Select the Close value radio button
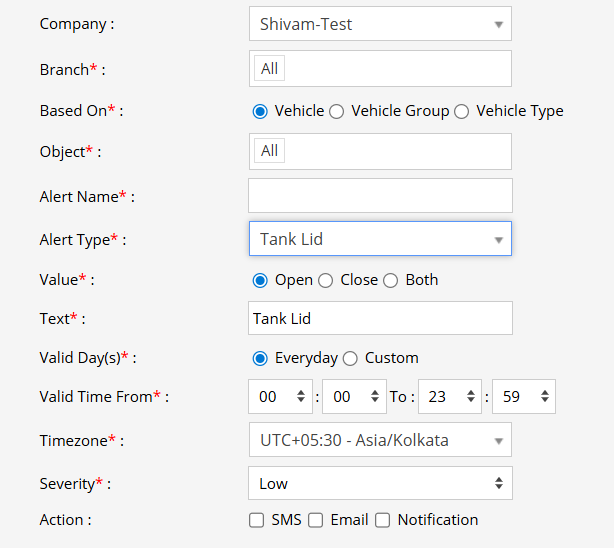614x548 pixels. [x=326, y=280]
